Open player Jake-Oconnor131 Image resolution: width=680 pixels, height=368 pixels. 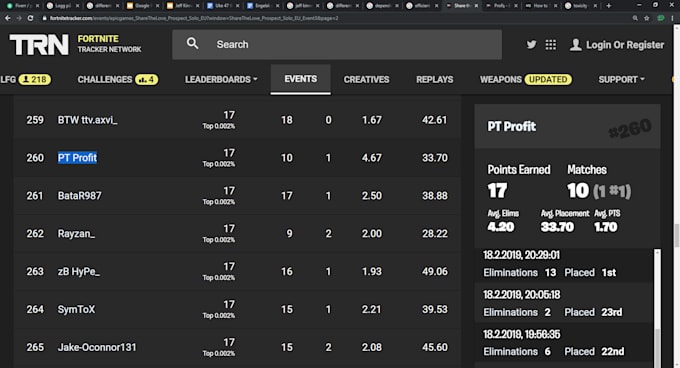click(97, 347)
